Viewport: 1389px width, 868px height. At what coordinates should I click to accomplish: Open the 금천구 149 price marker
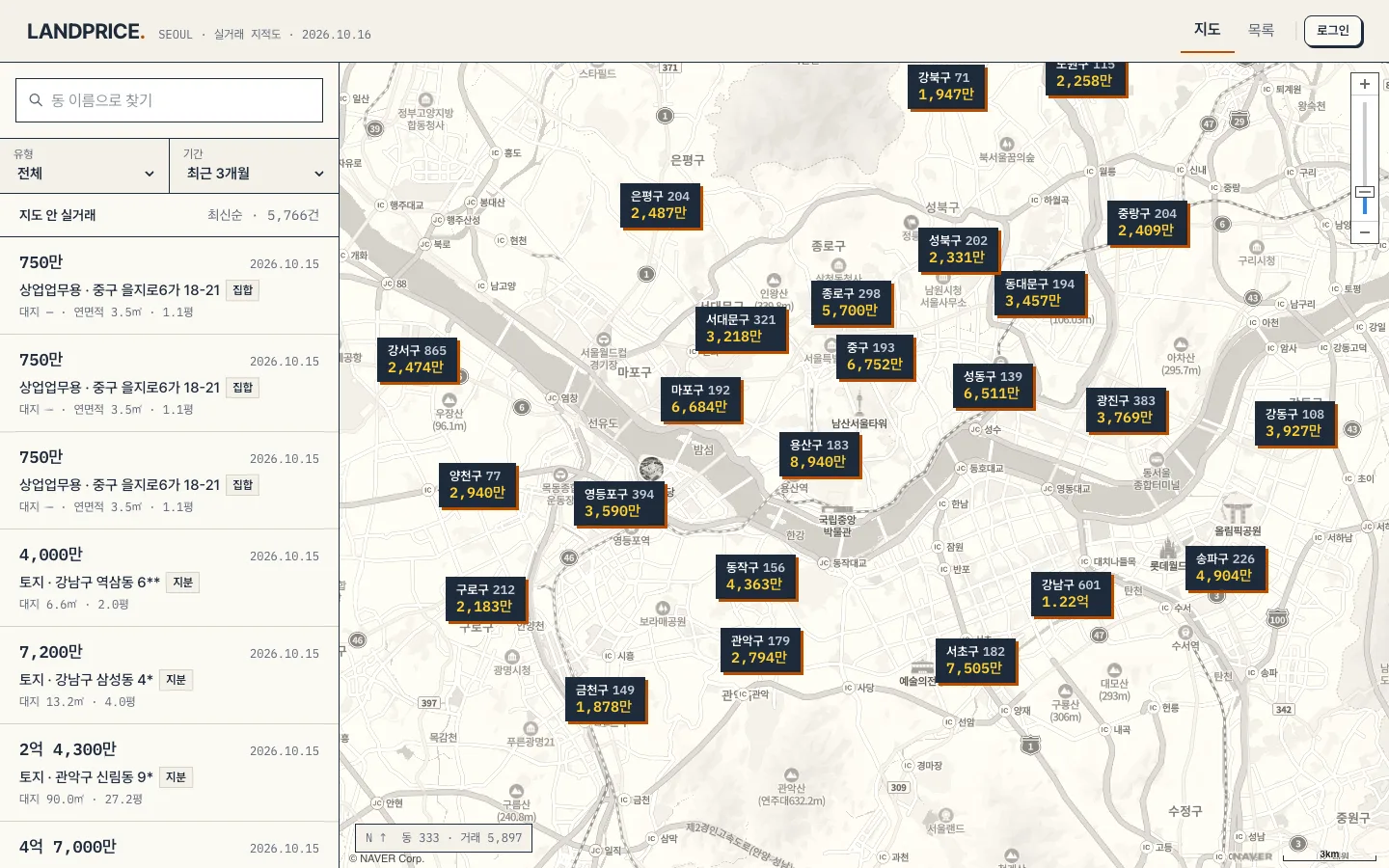pos(605,698)
